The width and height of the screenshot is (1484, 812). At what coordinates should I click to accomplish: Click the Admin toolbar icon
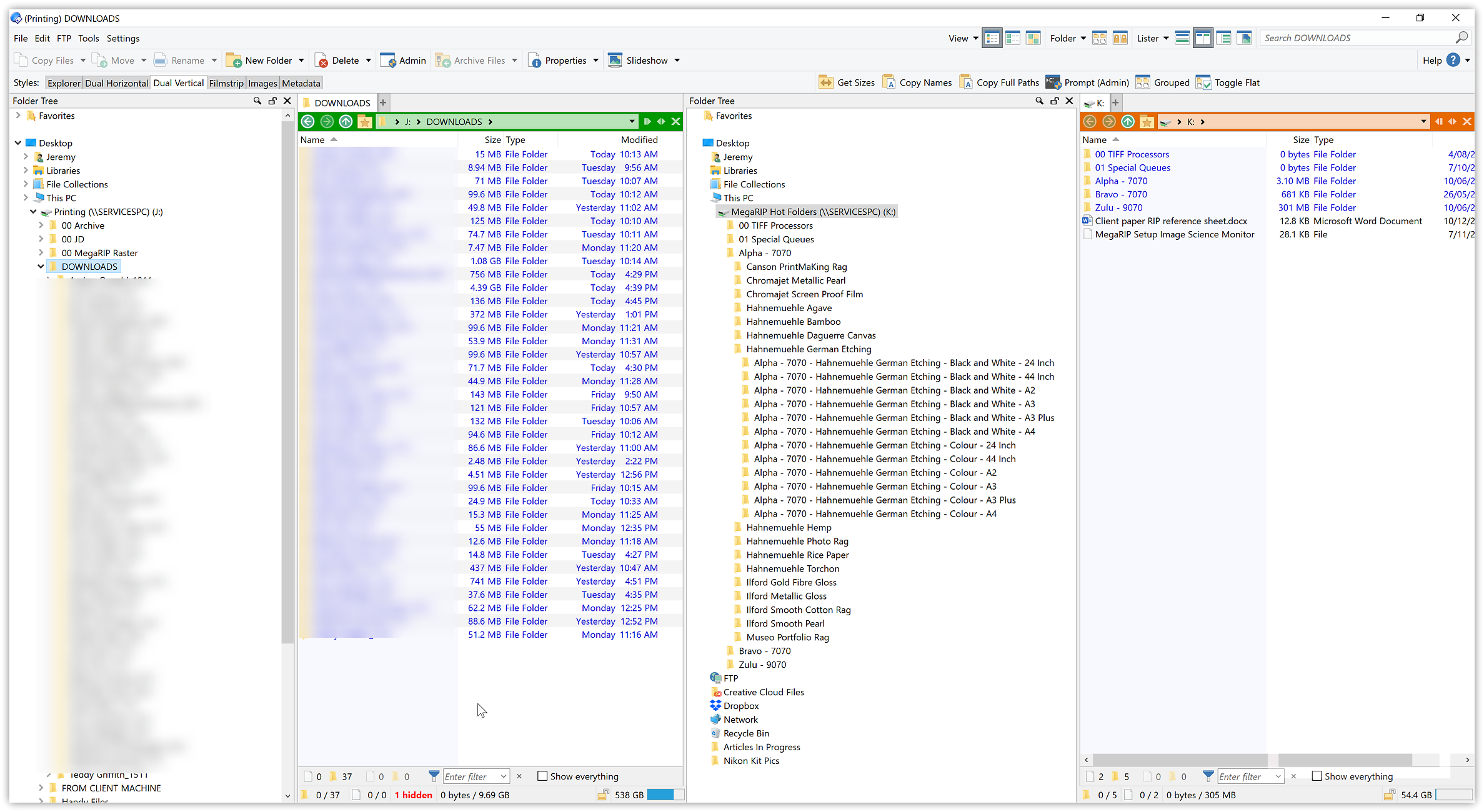[403, 60]
